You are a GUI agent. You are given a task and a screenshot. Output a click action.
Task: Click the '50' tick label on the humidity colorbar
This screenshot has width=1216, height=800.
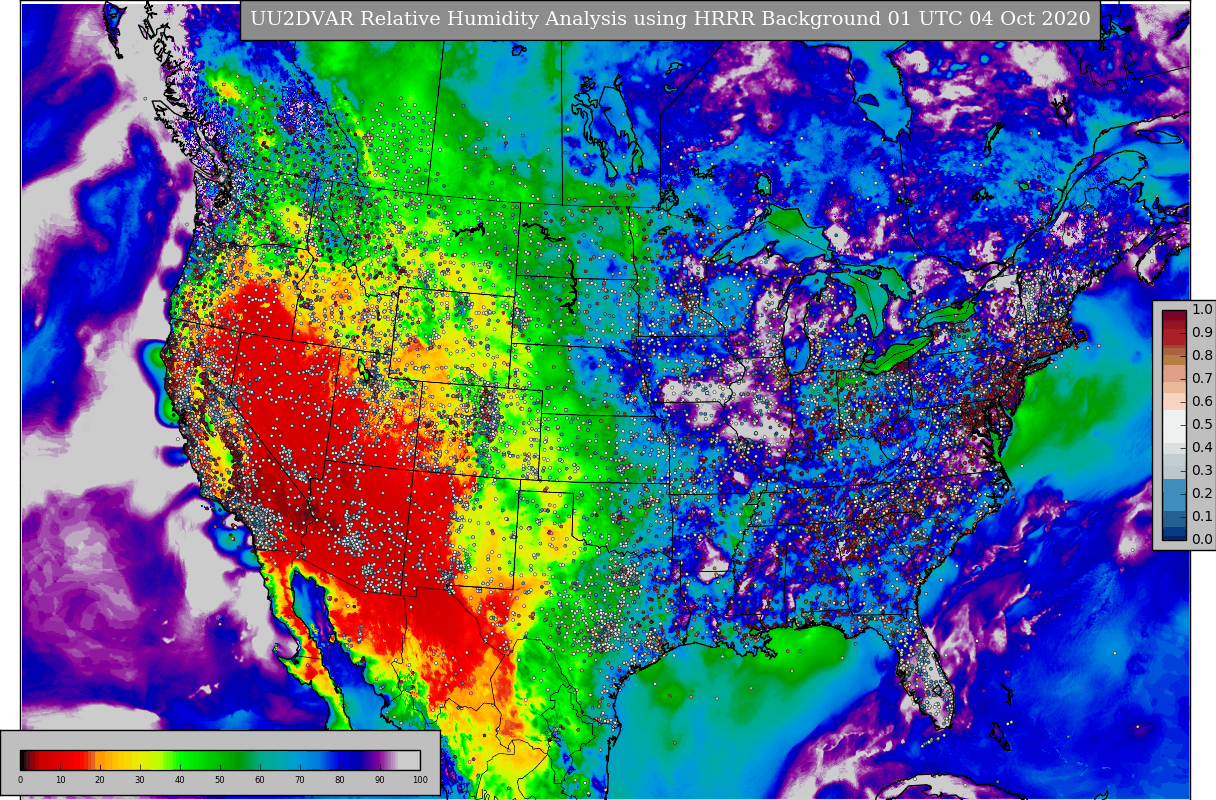click(220, 779)
